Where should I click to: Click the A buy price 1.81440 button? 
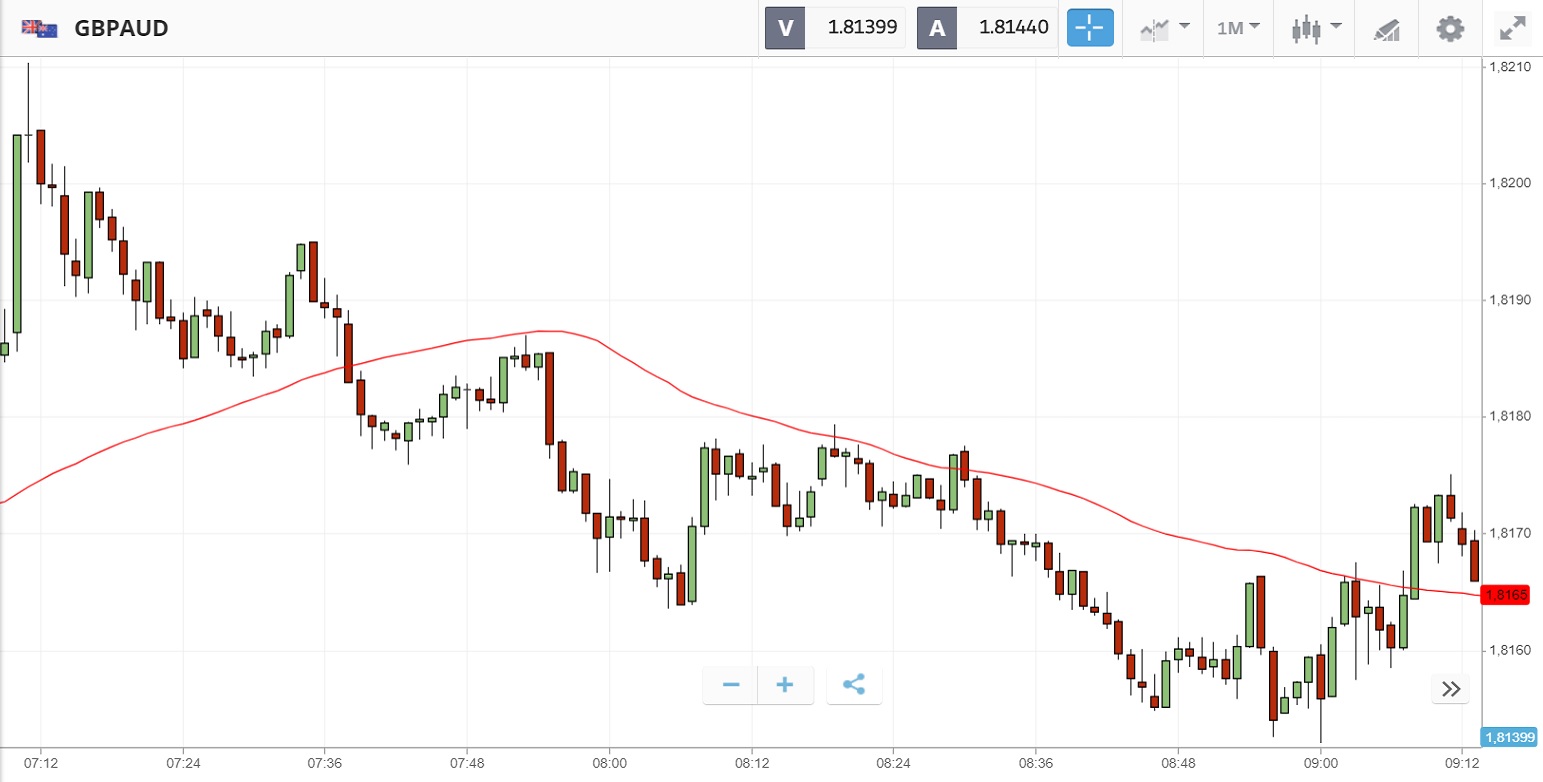tap(987, 28)
